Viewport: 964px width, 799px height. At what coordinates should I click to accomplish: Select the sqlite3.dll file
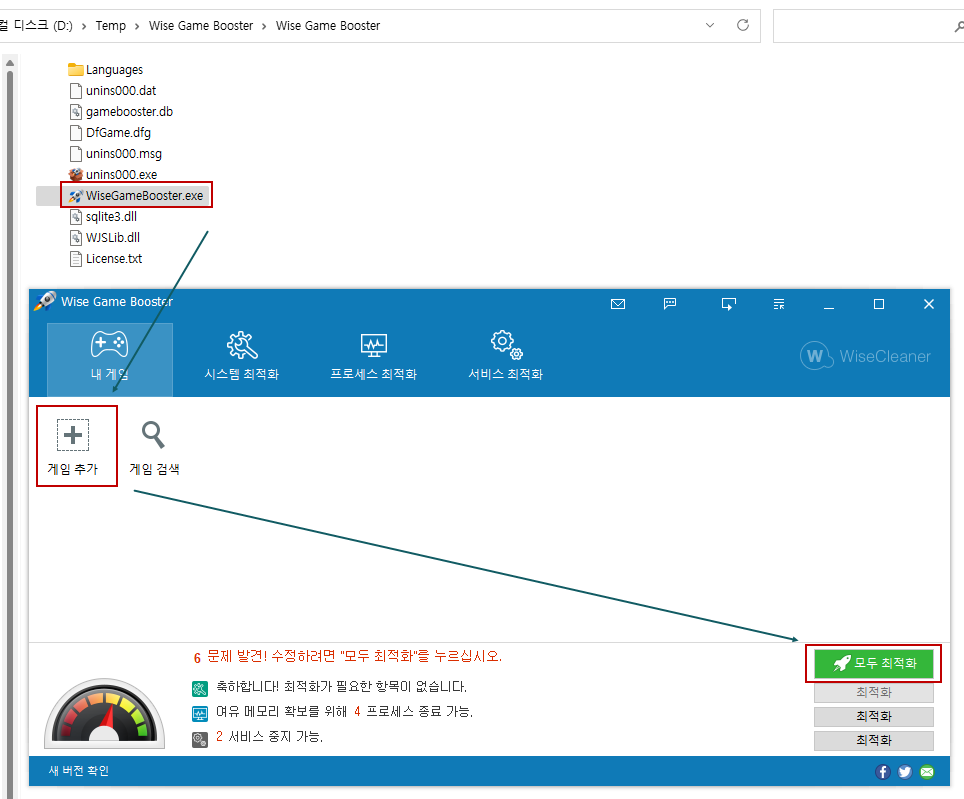[x=103, y=216]
